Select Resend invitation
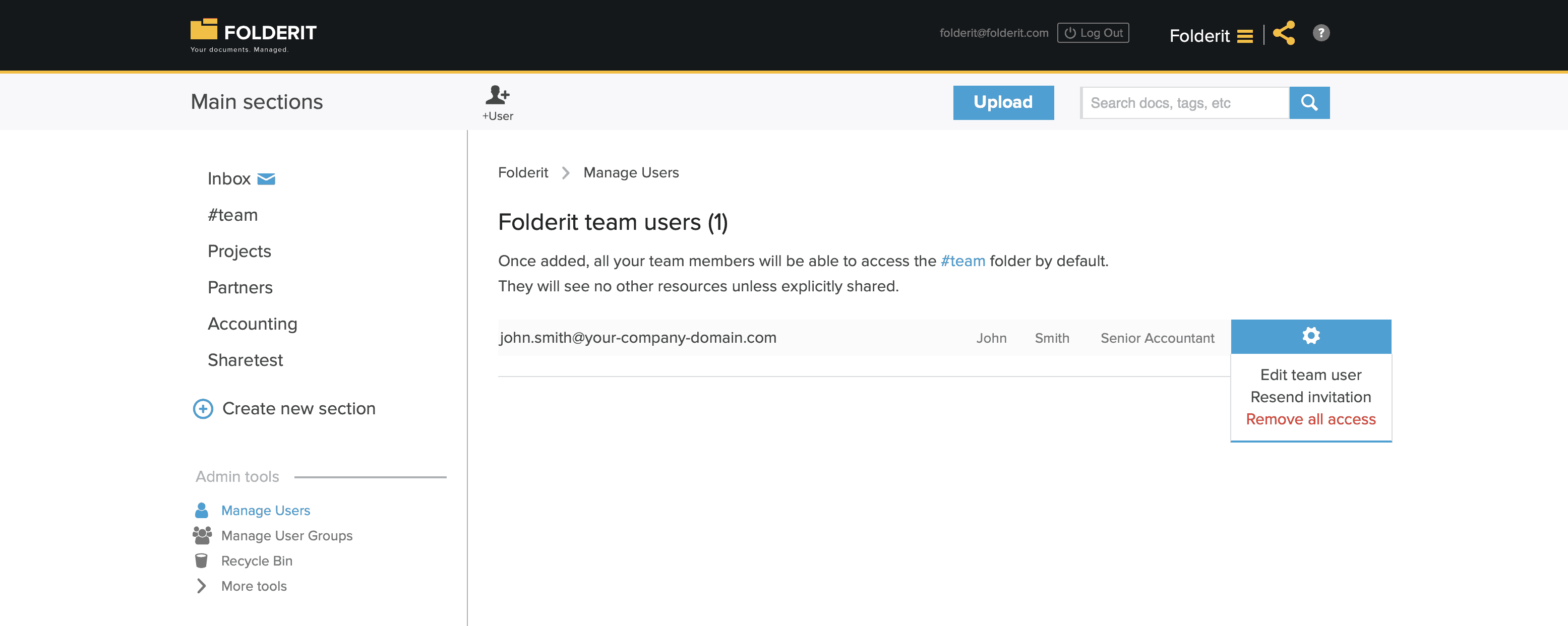The height and width of the screenshot is (626, 1568). pos(1310,397)
